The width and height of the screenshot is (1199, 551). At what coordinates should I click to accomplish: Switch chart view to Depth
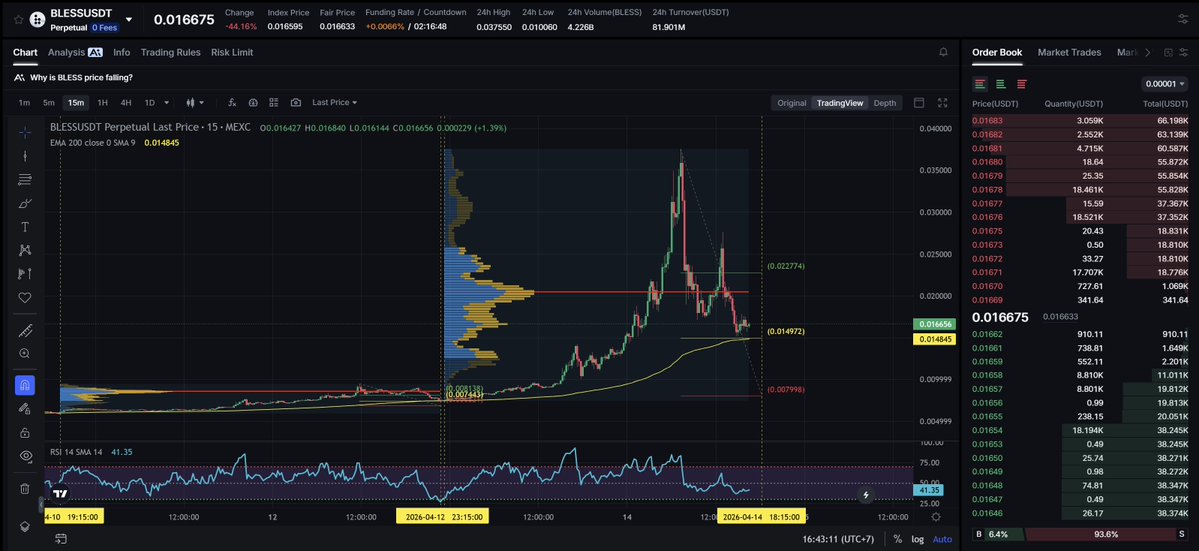tap(885, 102)
